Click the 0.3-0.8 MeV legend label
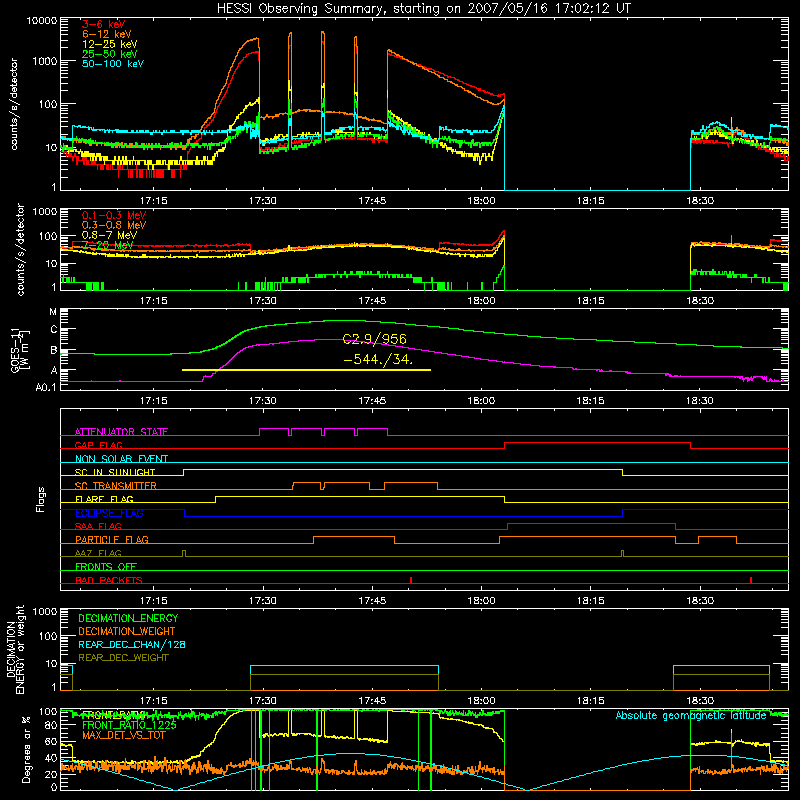The height and width of the screenshot is (800, 800). coord(114,225)
